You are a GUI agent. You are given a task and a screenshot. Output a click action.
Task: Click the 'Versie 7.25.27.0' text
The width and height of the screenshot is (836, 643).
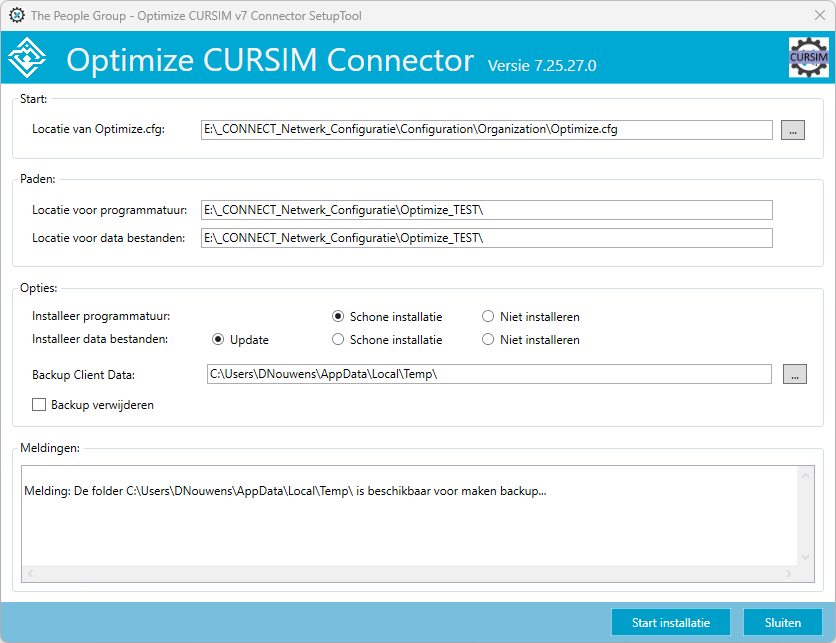[x=542, y=66]
